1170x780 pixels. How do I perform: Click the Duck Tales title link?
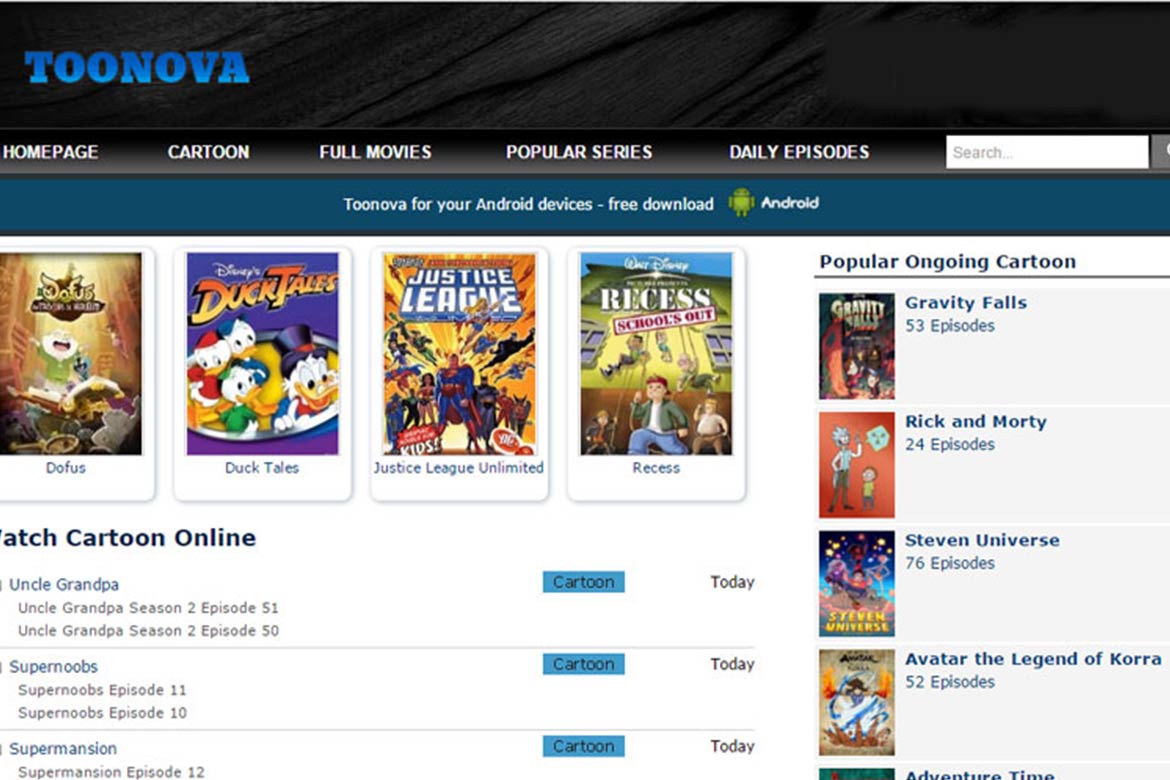(x=262, y=468)
